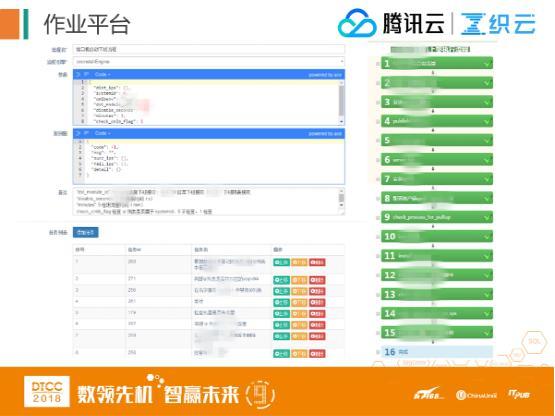Click the green move-up button in row 5
The image size is (555, 416).
281,314
